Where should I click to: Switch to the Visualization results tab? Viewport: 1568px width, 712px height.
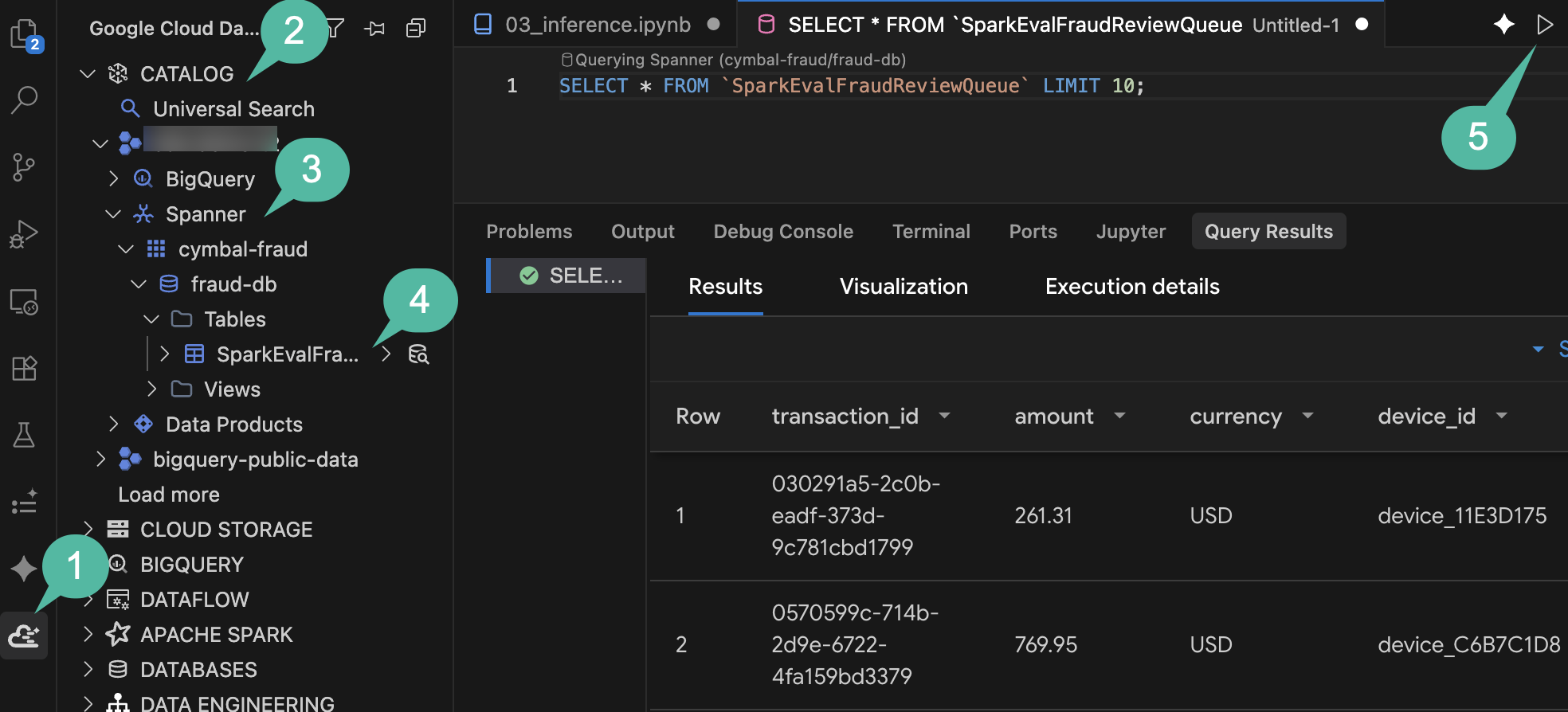tap(904, 287)
